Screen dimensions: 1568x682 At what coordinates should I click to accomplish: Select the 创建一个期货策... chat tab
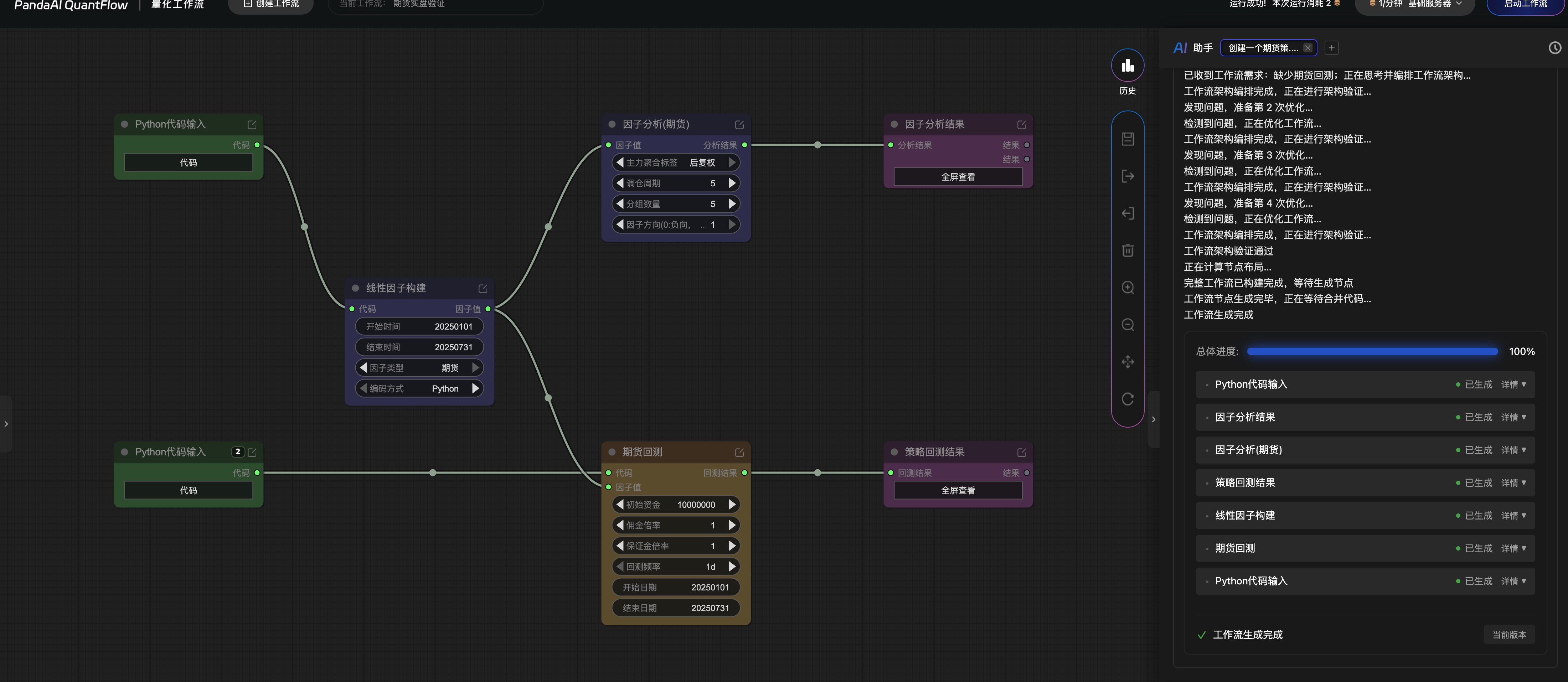[x=1263, y=47]
